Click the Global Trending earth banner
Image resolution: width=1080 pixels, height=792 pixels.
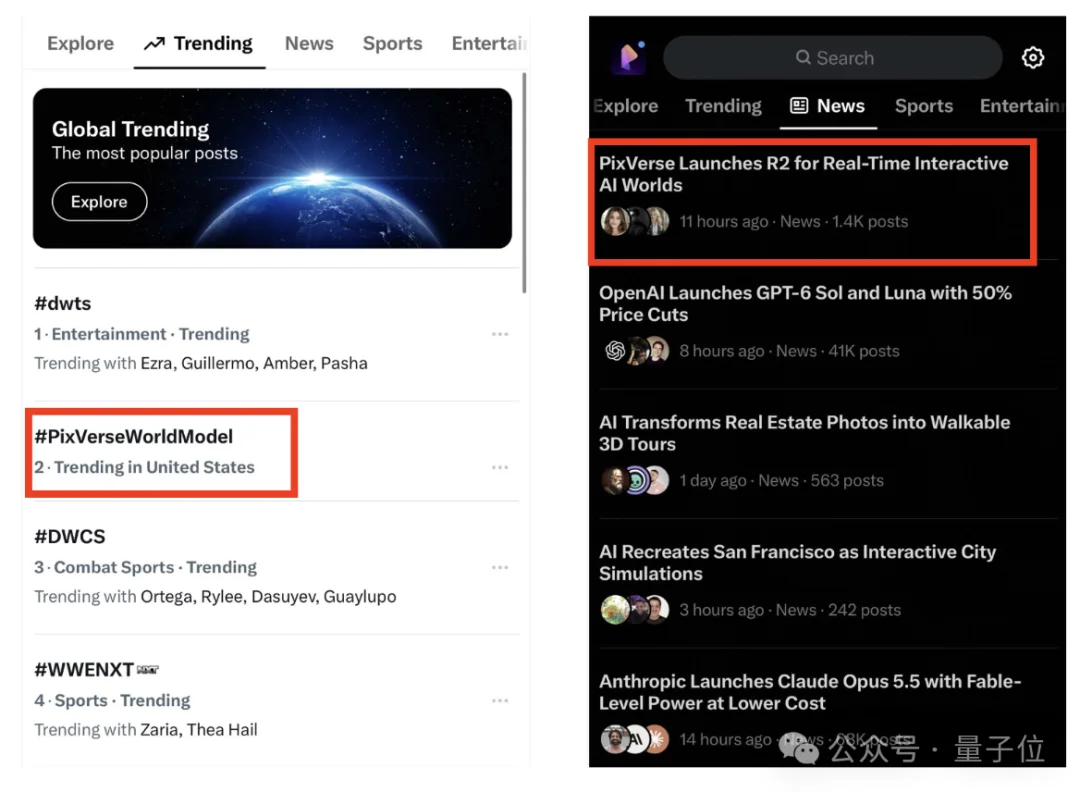(272, 168)
